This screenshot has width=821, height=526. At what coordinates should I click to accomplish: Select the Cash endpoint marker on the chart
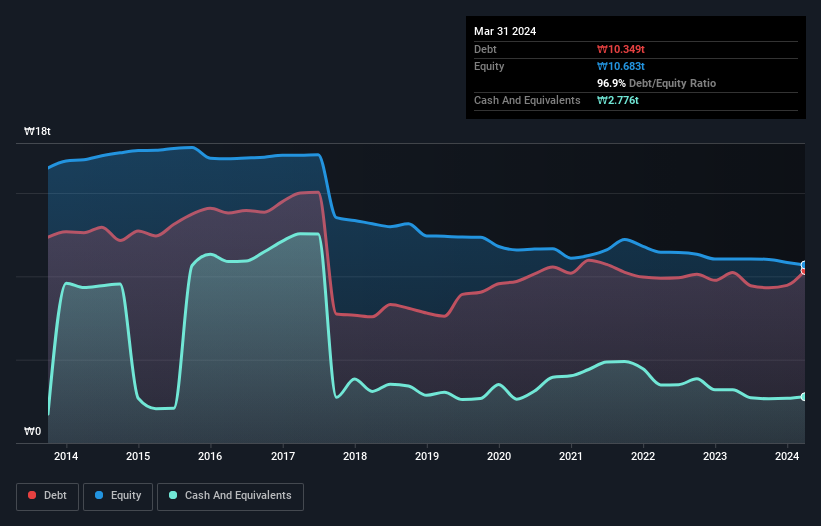click(804, 397)
